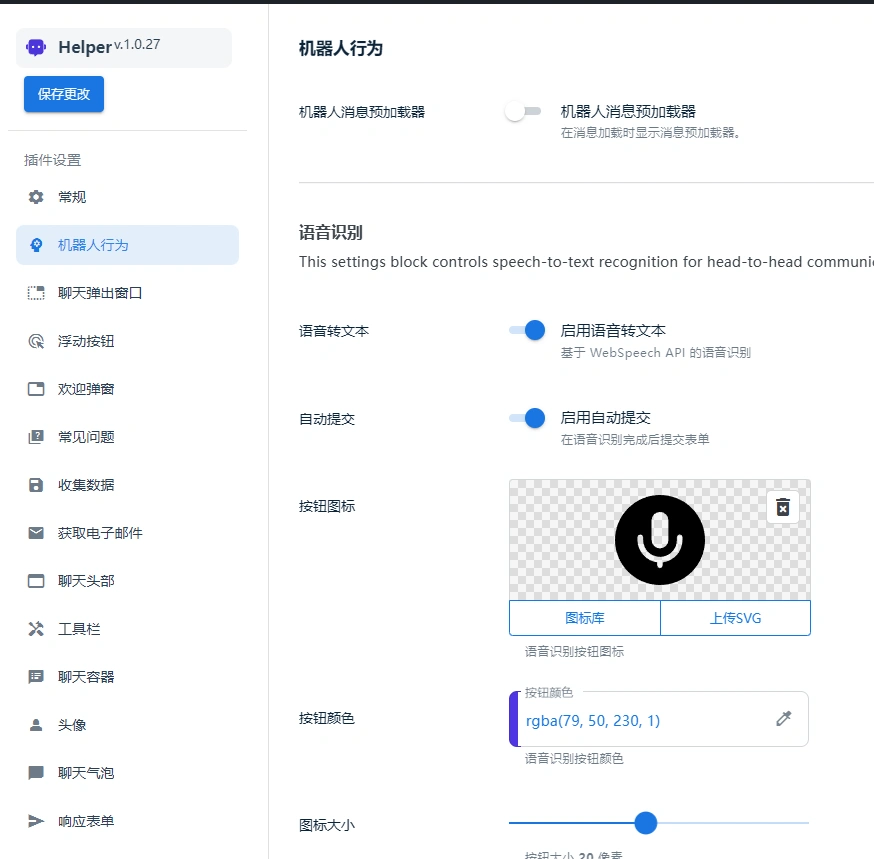Delete the microphone button icon with trash icon
This screenshot has height=859, width=874.
pyautogui.click(x=783, y=507)
